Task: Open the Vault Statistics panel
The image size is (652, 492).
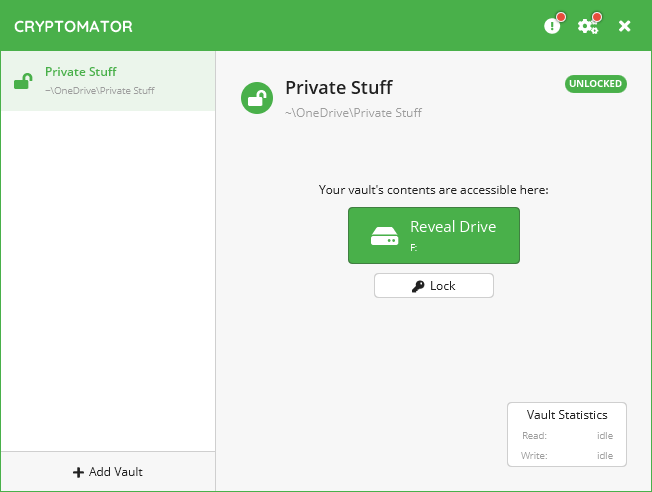Action: 567,415
